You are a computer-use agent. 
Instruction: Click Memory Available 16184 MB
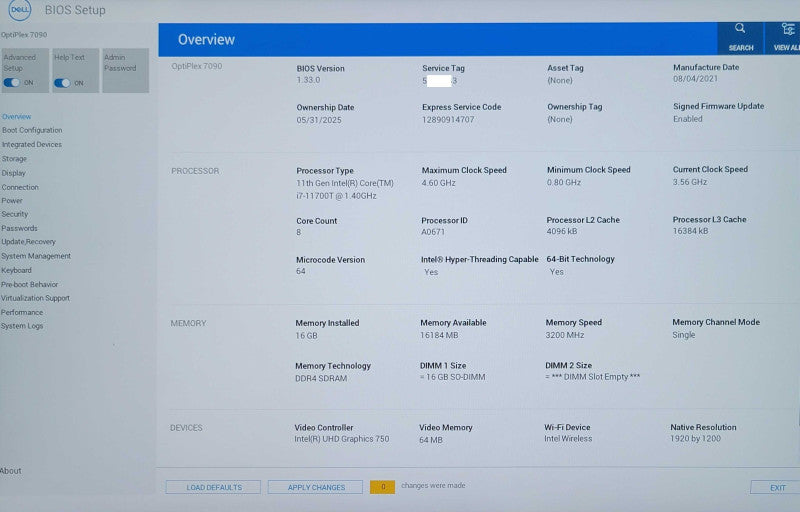coord(439,335)
